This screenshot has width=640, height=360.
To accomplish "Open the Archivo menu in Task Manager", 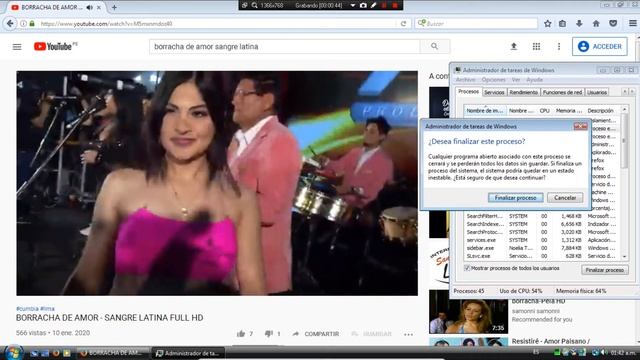I will click(466, 80).
